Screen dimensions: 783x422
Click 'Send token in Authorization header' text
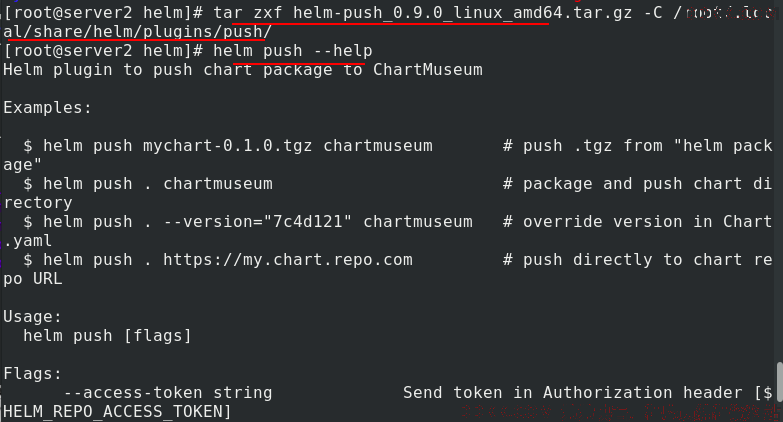click(573, 393)
